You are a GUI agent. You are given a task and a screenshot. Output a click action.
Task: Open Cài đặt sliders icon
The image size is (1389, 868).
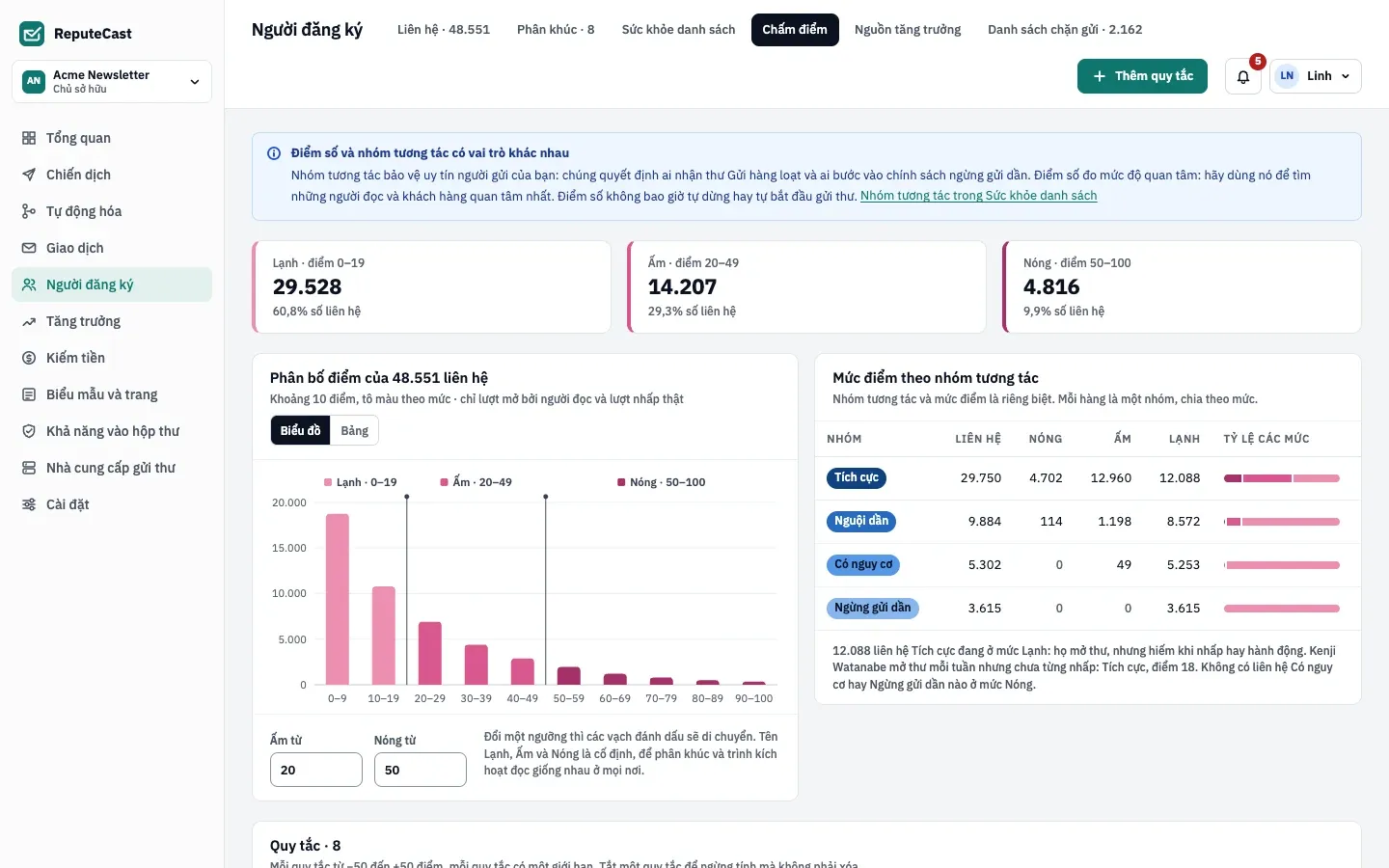coord(29,504)
